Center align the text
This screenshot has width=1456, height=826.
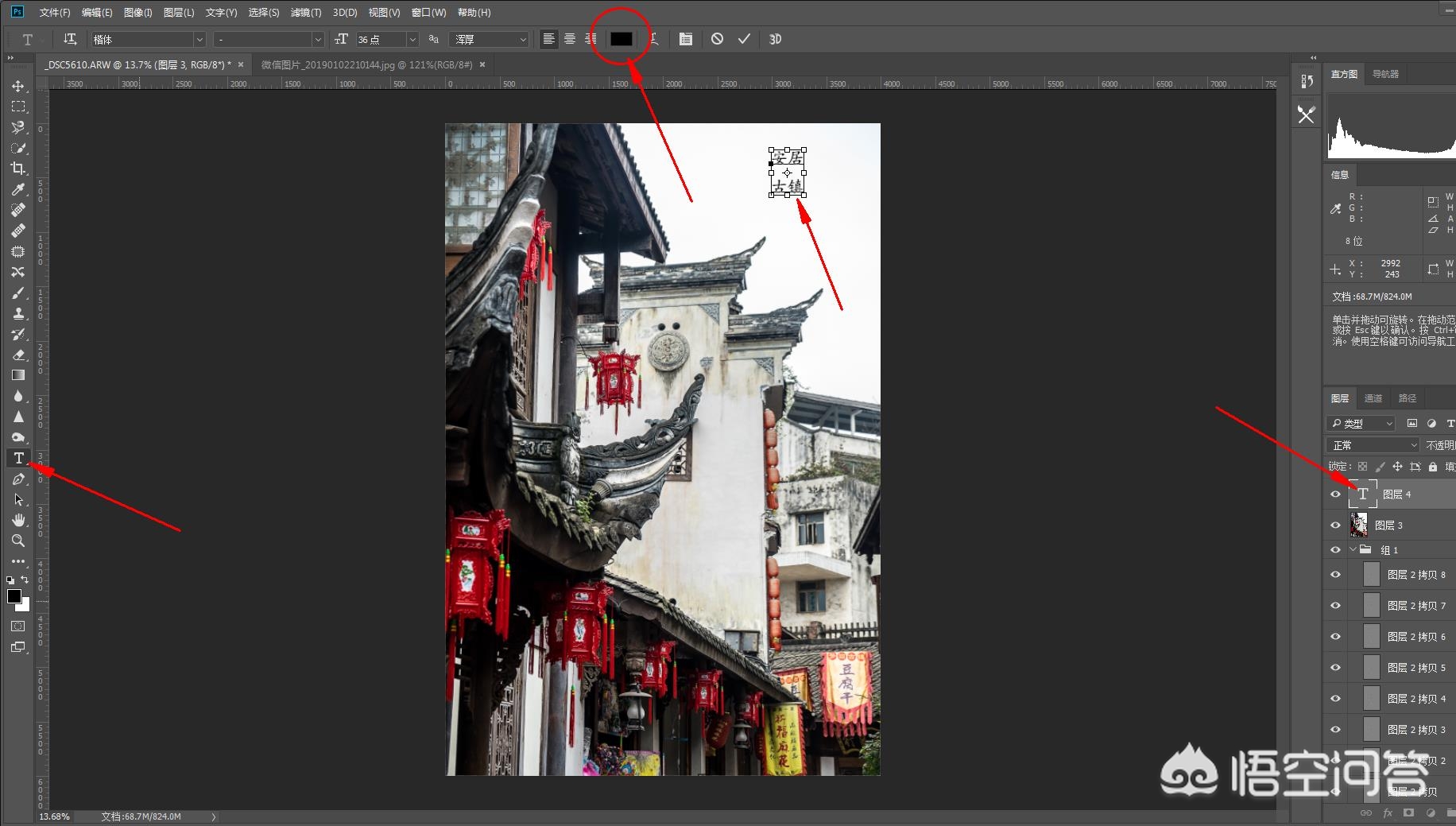[570, 39]
